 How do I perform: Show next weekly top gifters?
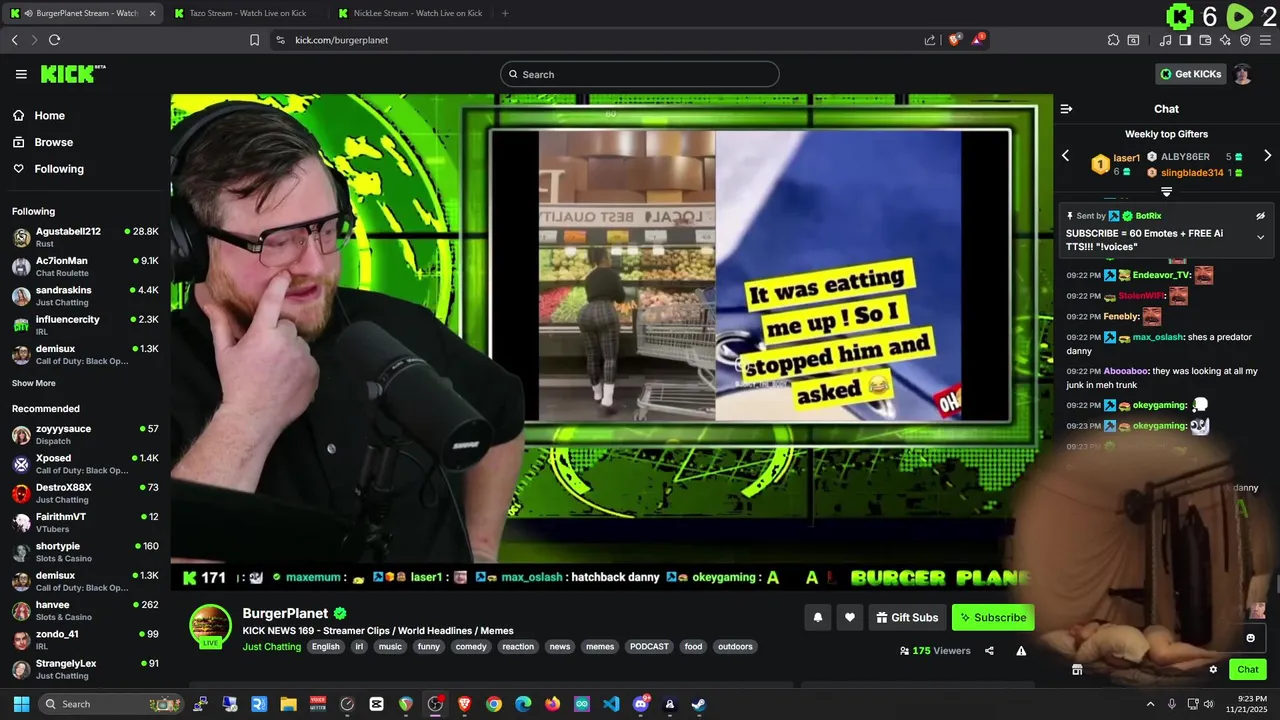(1267, 156)
